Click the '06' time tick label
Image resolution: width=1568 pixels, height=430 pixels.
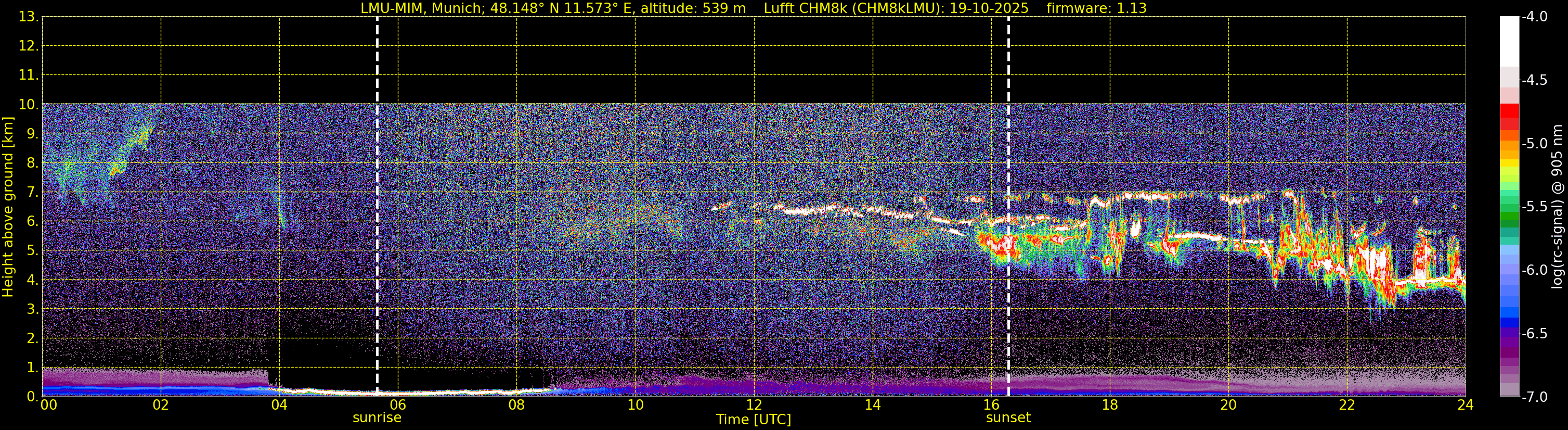pyautogui.click(x=398, y=405)
